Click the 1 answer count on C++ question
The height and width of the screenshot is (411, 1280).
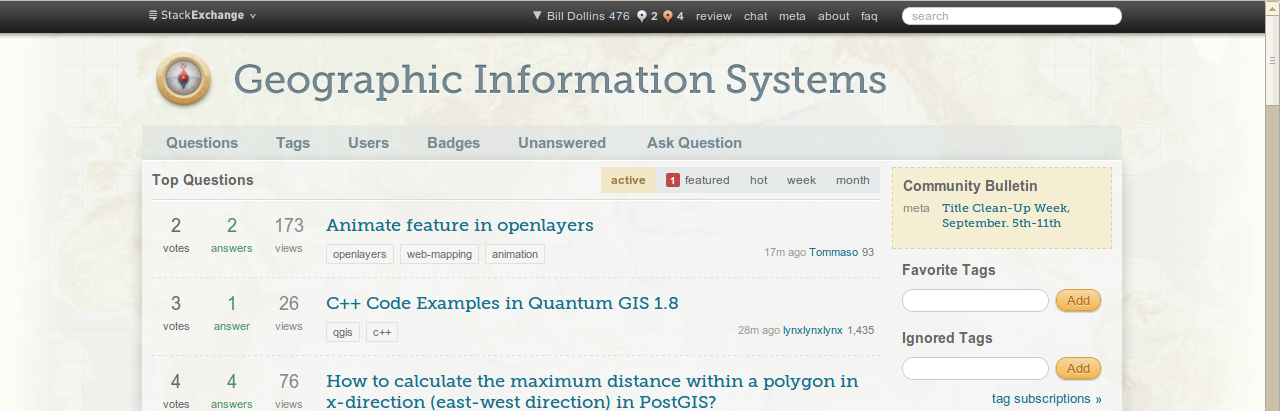pyautogui.click(x=232, y=312)
